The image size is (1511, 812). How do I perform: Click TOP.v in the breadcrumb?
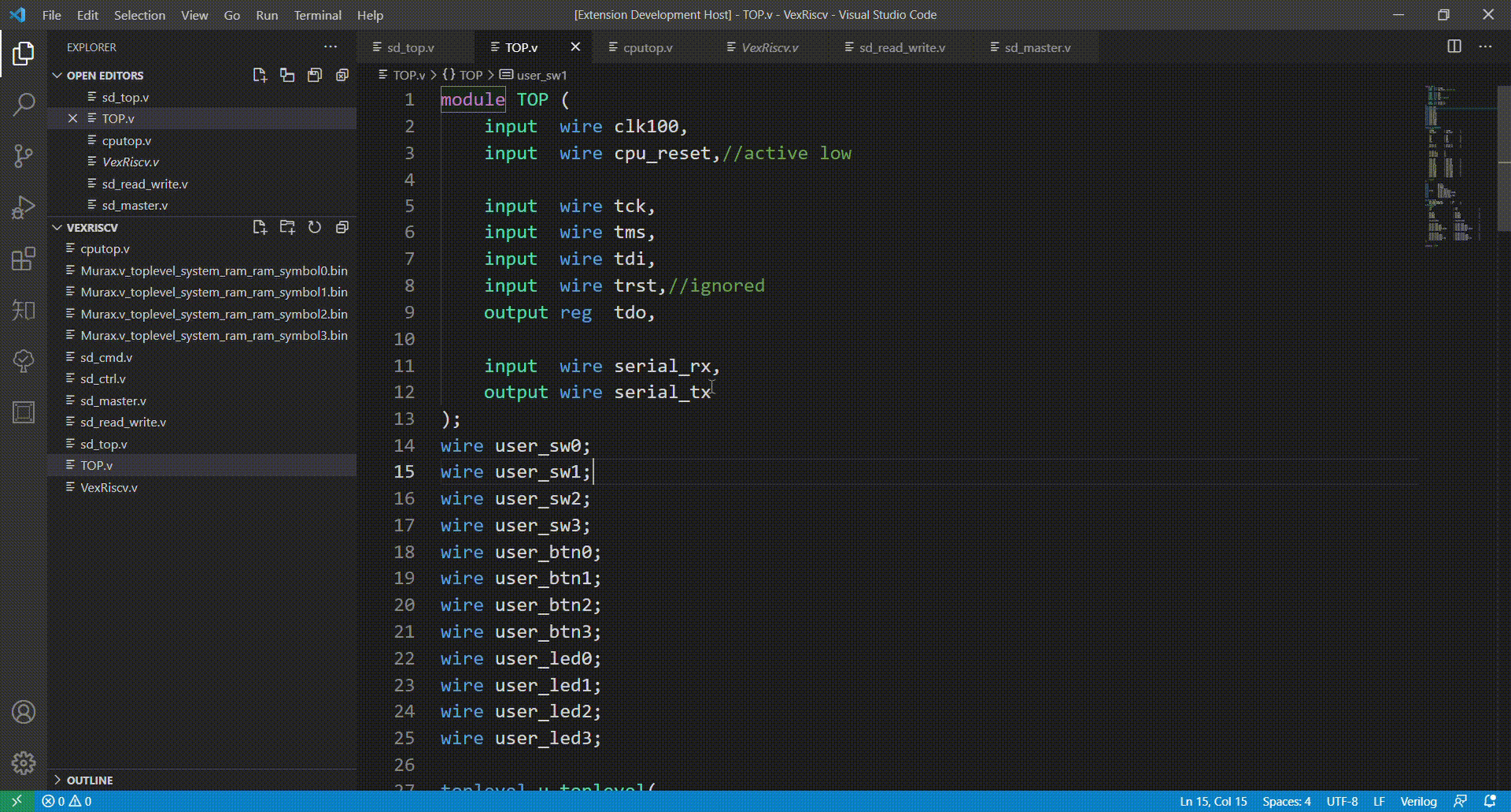point(408,76)
